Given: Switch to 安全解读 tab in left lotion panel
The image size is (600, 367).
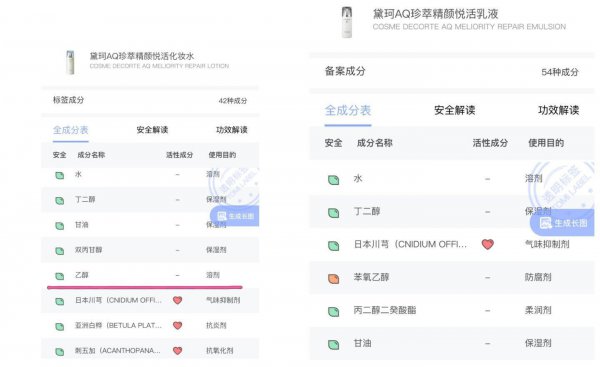Looking at the screenshot, I should 152,130.
